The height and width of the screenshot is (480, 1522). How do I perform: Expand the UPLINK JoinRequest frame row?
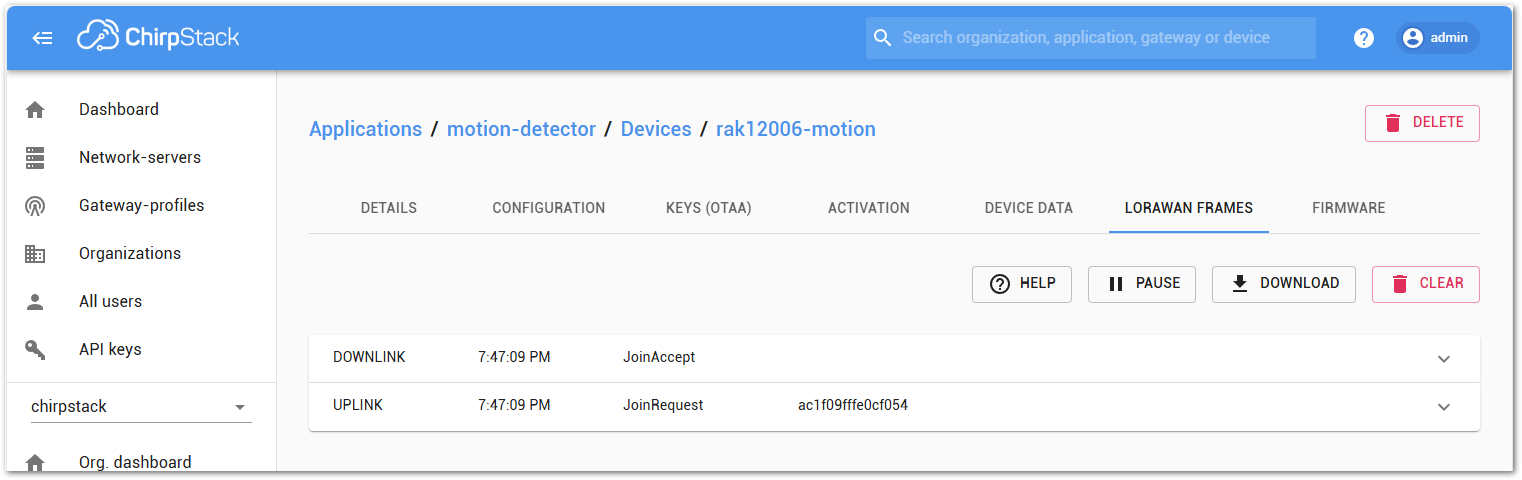click(1443, 407)
